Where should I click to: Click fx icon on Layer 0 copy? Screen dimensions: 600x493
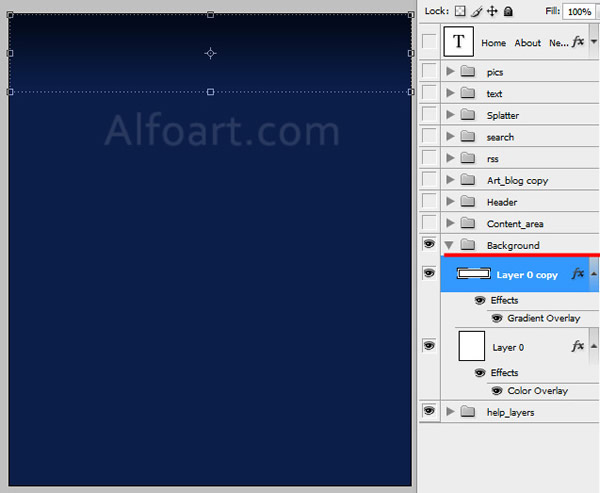(578, 273)
